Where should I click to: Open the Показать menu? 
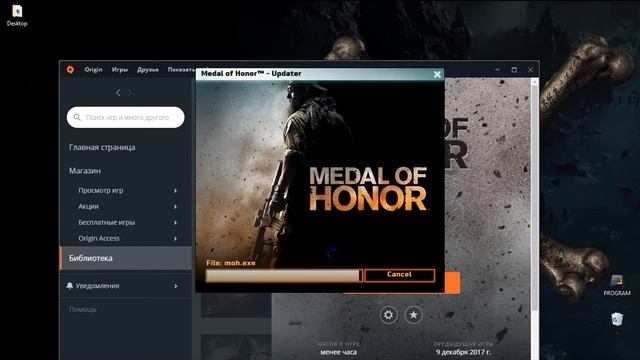pyautogui.click(x=181, y=70)
